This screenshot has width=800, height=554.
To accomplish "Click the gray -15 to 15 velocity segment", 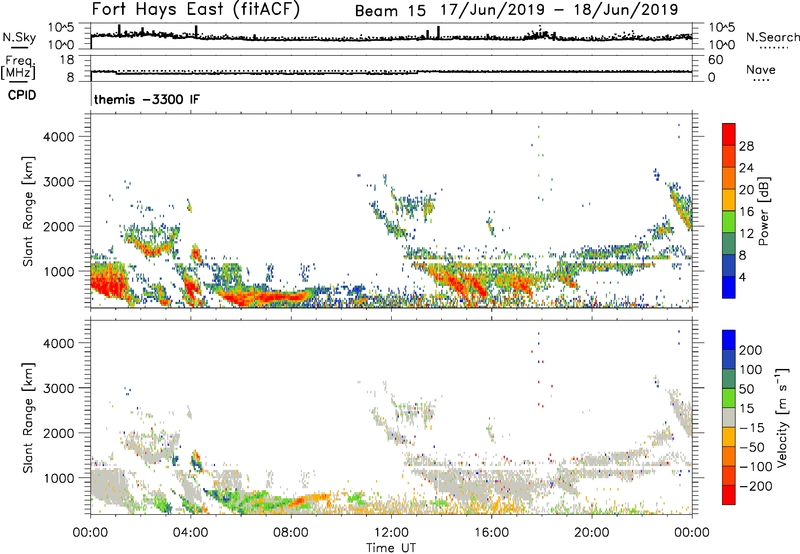I will point(729,418).
